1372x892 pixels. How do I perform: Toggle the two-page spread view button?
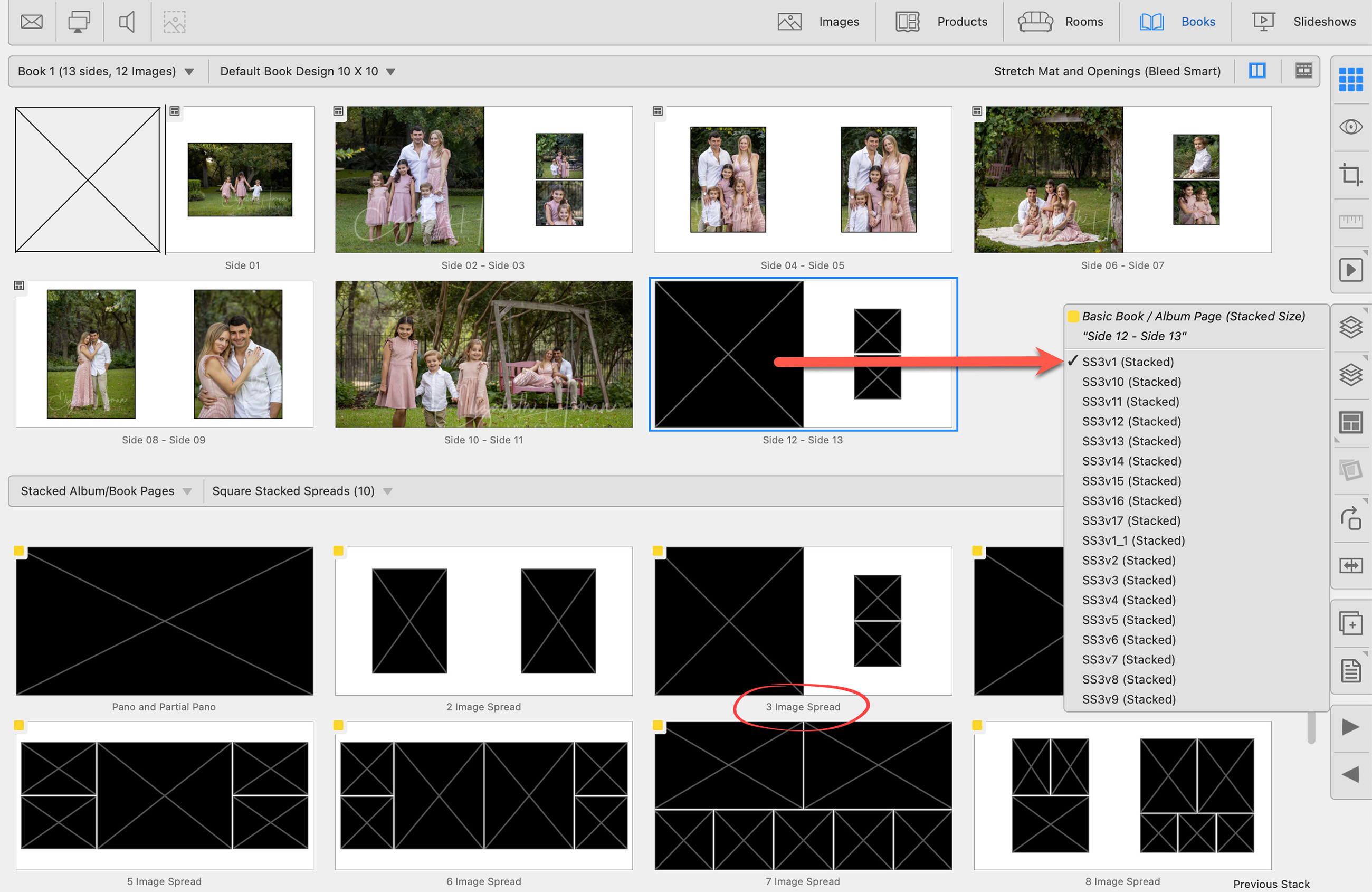pos(1257,71)
